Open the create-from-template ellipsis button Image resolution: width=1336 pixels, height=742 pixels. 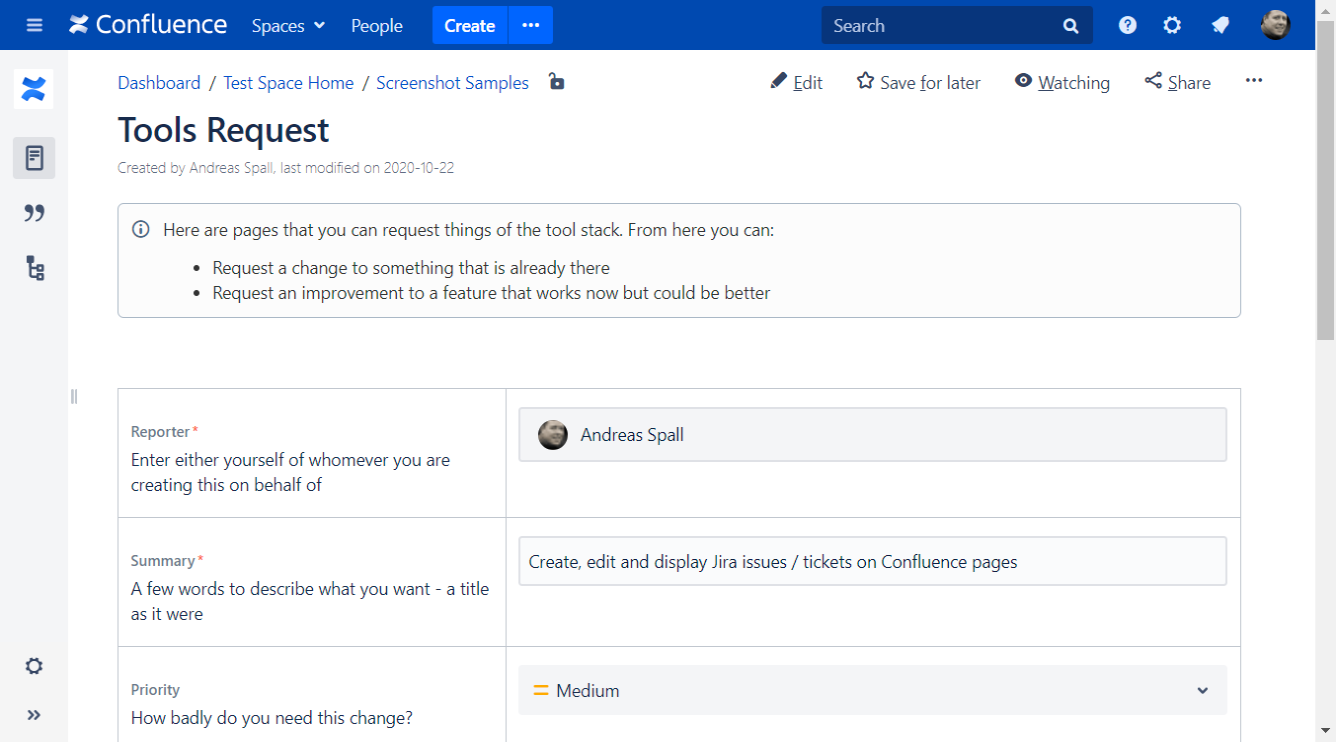coord(531,26)
